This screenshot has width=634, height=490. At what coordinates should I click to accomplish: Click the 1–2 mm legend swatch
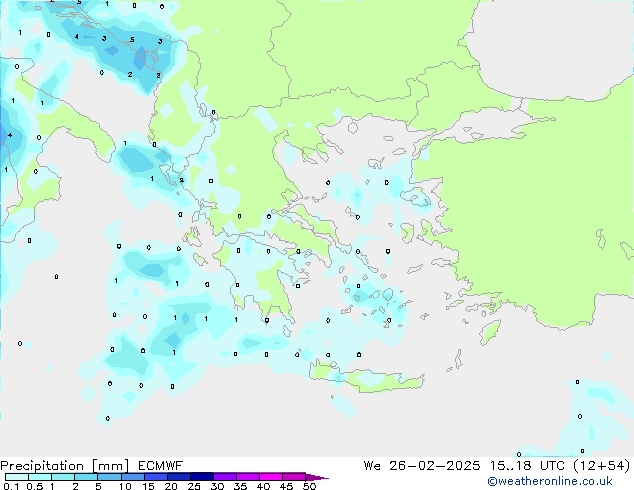click(63, 477)
